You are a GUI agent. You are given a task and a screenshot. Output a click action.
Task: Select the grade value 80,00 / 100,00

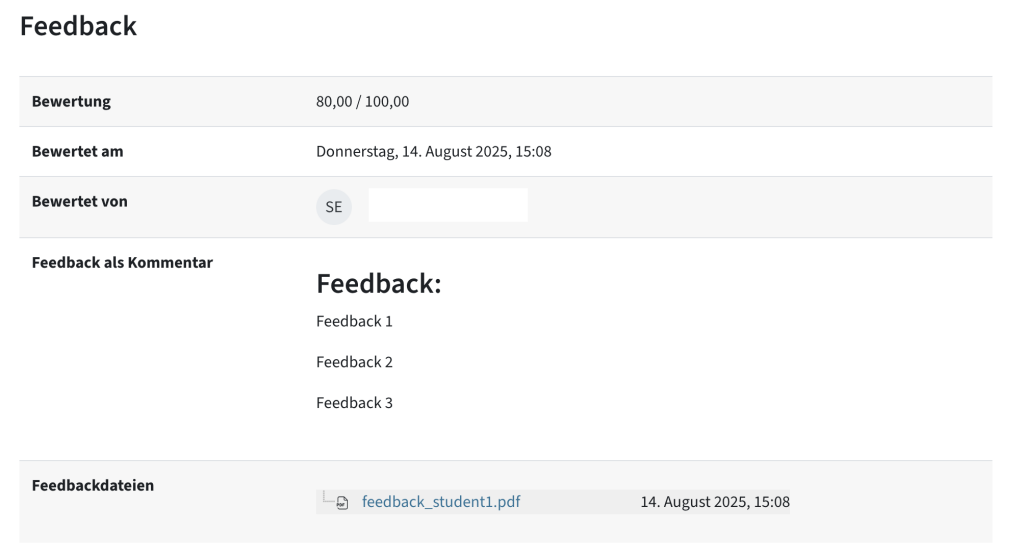(x=363, y=102)
